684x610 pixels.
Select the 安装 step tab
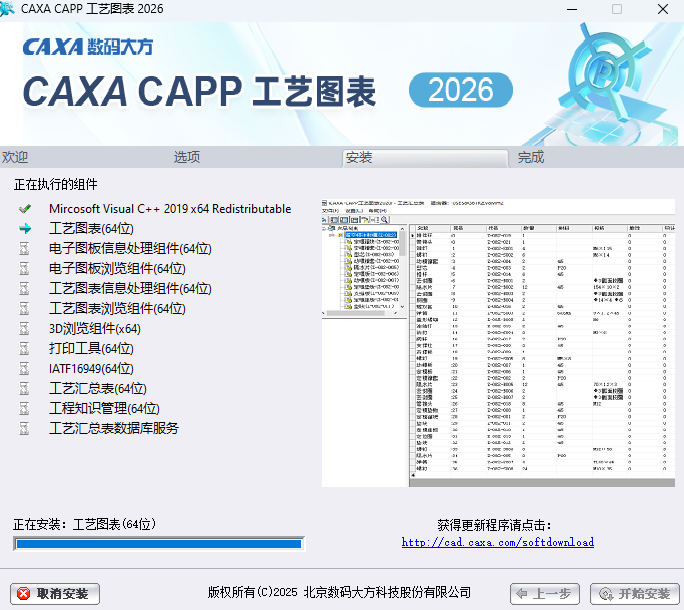[425, 158]
